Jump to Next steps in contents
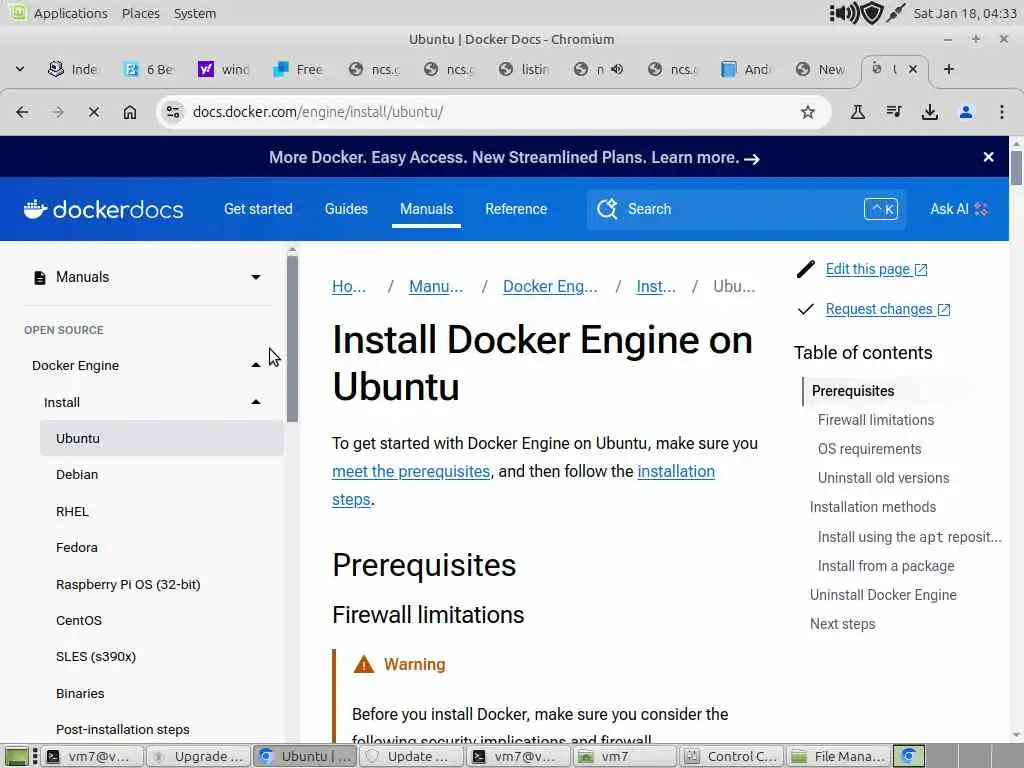1024x768 pixels. point(842,624)
